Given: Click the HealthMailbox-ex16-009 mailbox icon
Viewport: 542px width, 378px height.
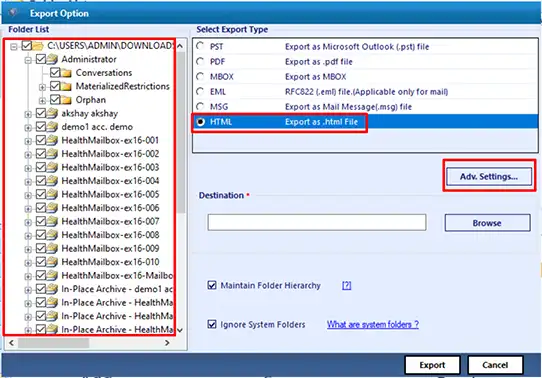Looking at the screenshot, I should pyautogui.click(x=52, y=248).
